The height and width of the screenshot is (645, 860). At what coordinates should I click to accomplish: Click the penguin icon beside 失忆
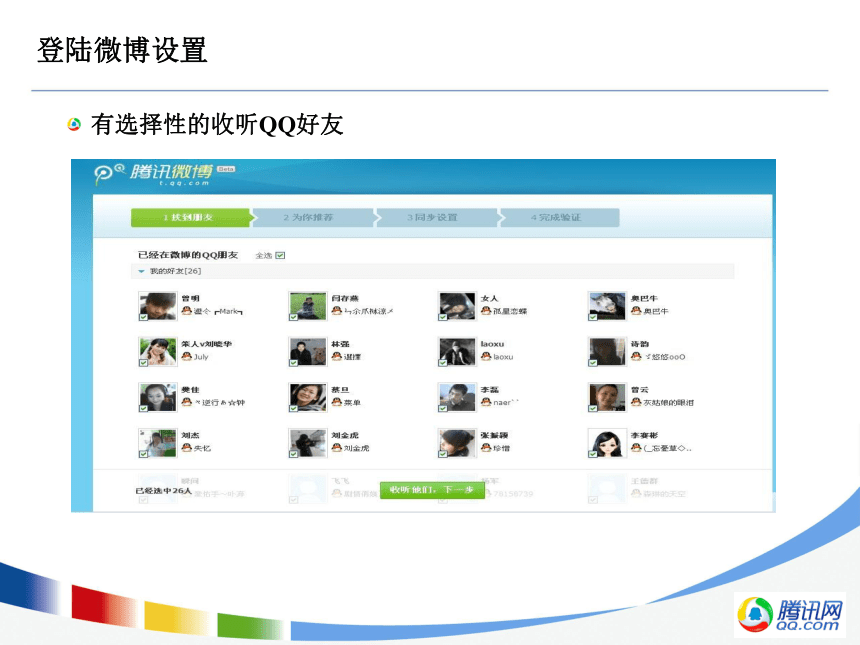186,448
